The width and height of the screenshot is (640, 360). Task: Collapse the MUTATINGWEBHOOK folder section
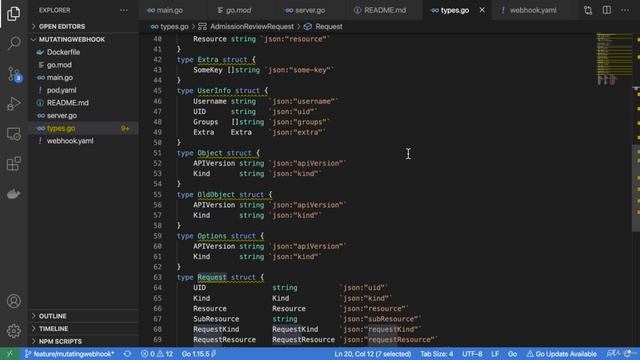coord(83,39)
